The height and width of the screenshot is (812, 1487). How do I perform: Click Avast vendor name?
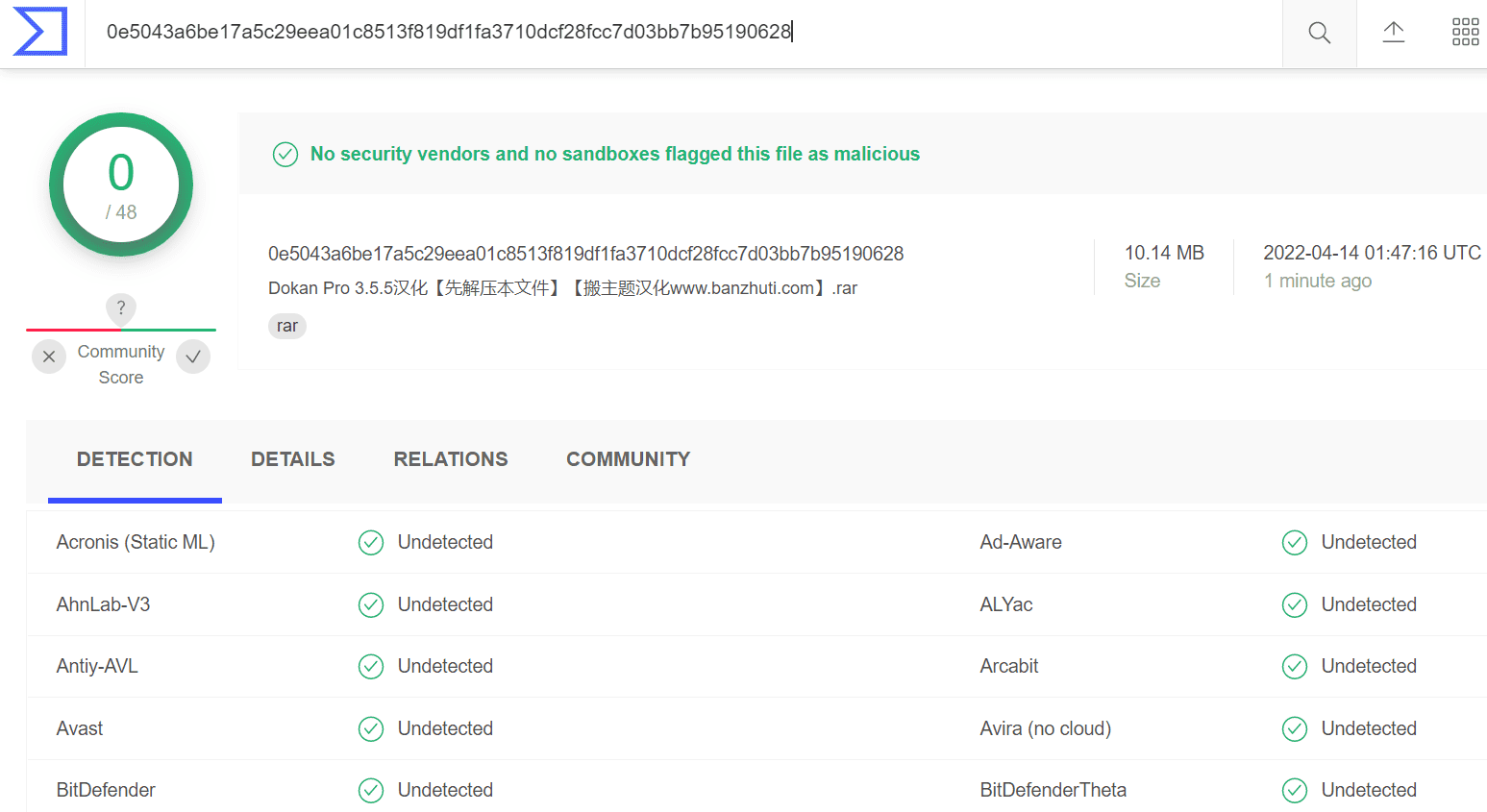80,728
